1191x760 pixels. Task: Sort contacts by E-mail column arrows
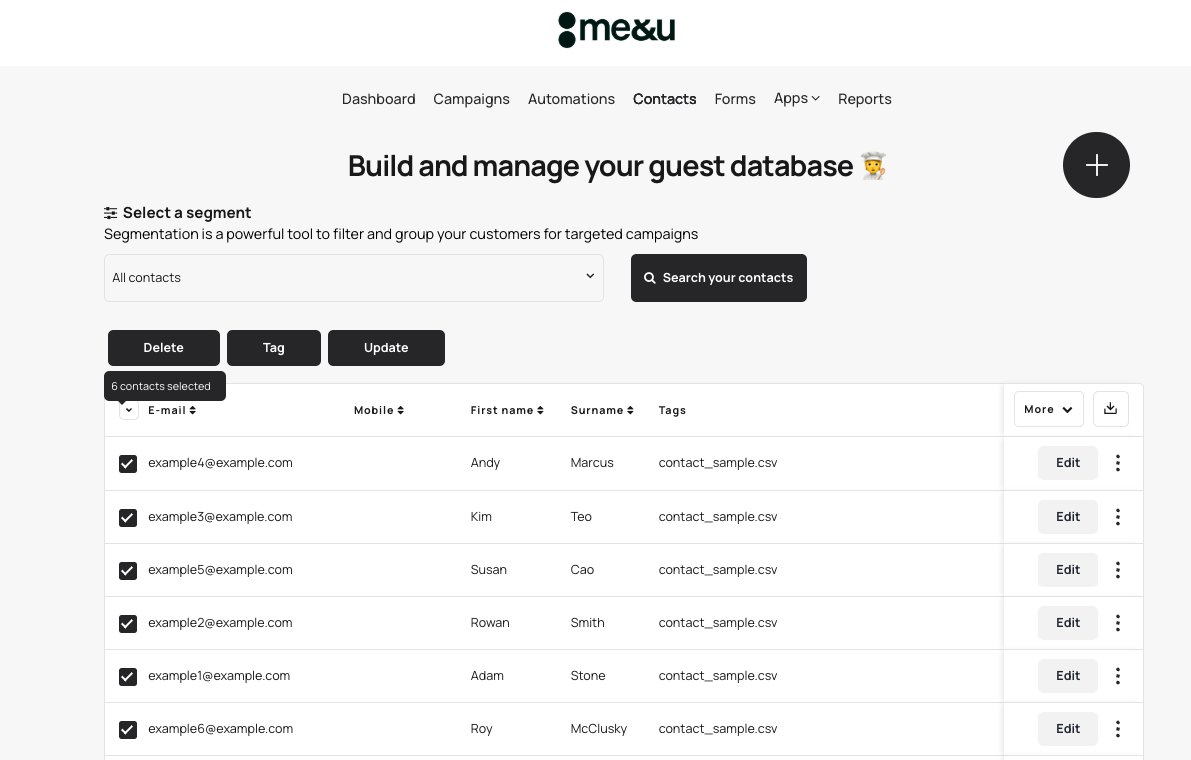click(192, 410)
